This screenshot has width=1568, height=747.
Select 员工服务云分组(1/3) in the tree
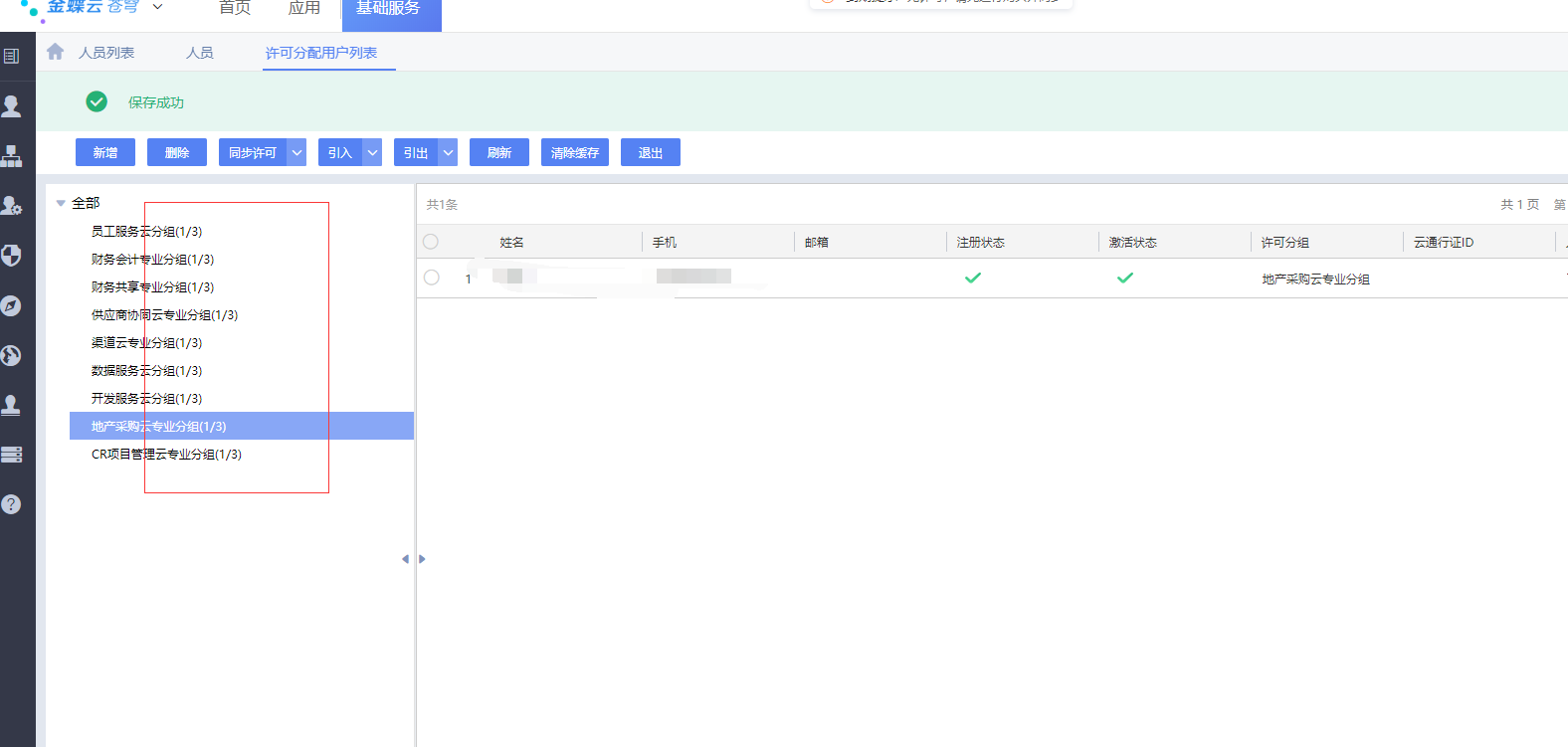[x=147, y=232]
